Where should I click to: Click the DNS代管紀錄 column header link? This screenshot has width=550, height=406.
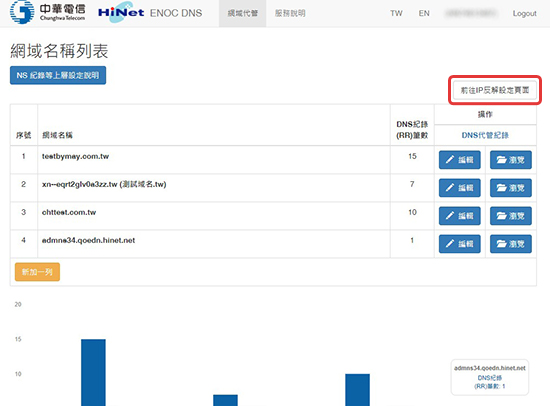(485, 135)
